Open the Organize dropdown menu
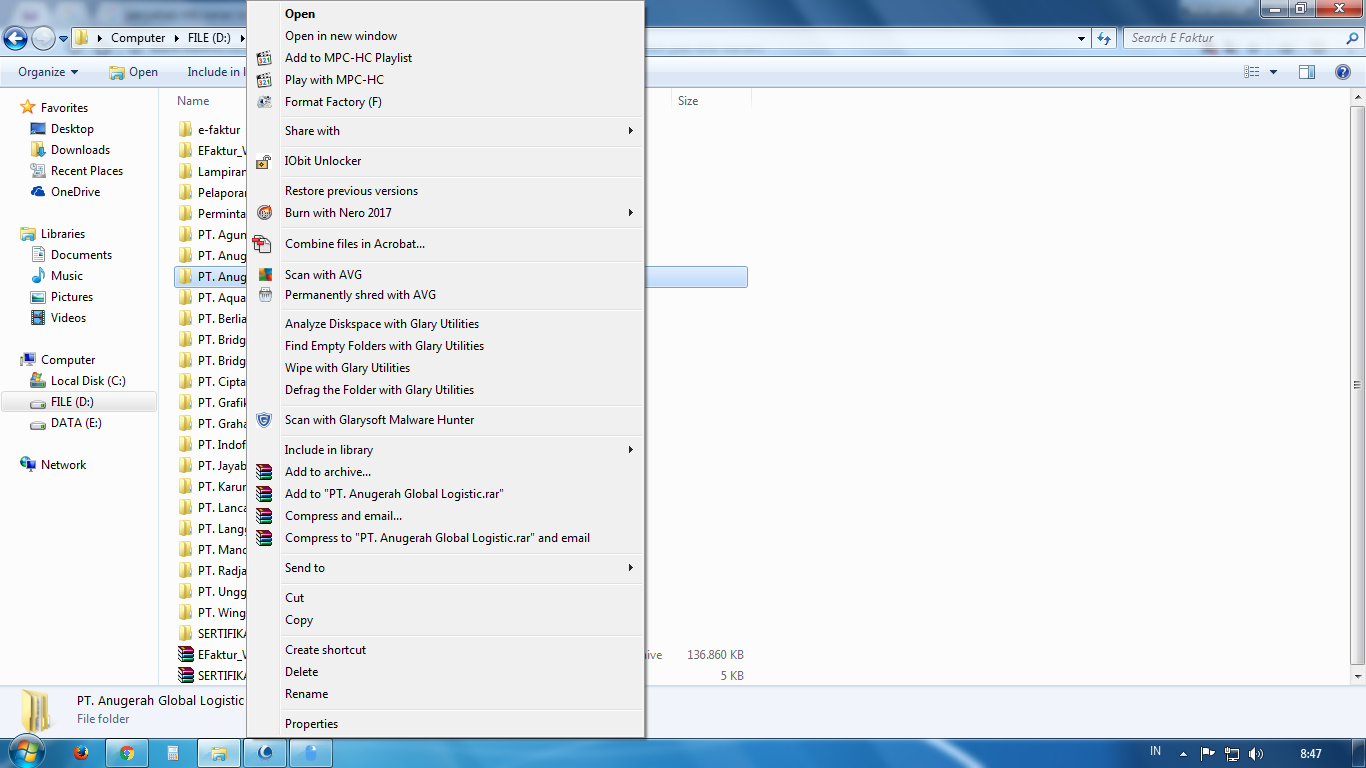This screenshot has width=1366, height=768. click(x=48, y=72)
